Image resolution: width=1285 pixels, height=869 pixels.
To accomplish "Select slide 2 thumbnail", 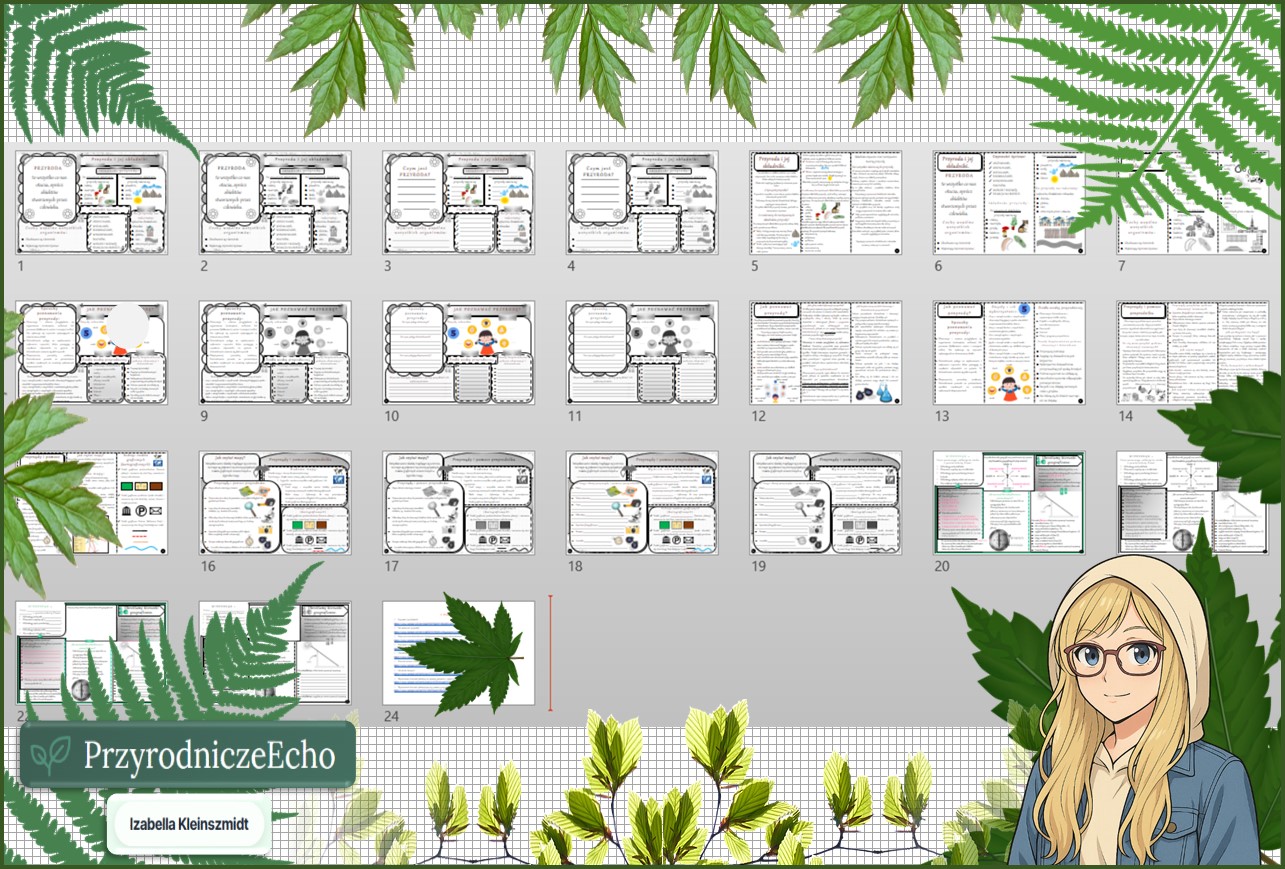I will click(275, 203).
